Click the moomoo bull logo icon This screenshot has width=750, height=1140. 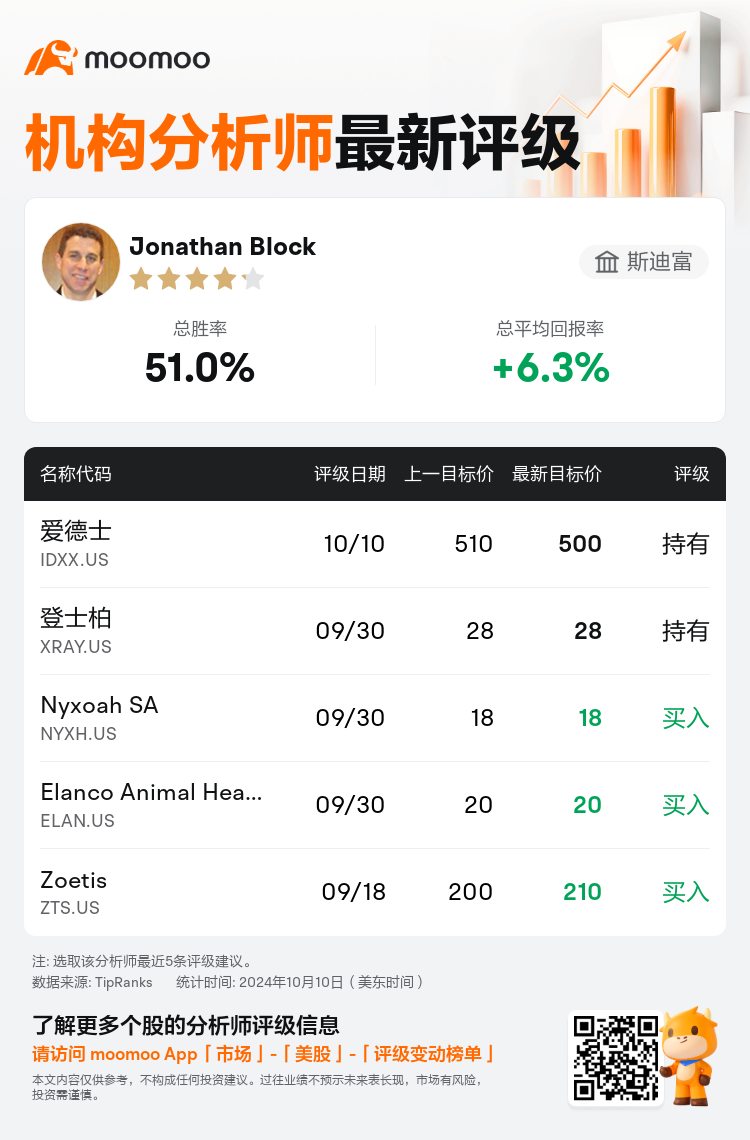[x=51, y=58]
